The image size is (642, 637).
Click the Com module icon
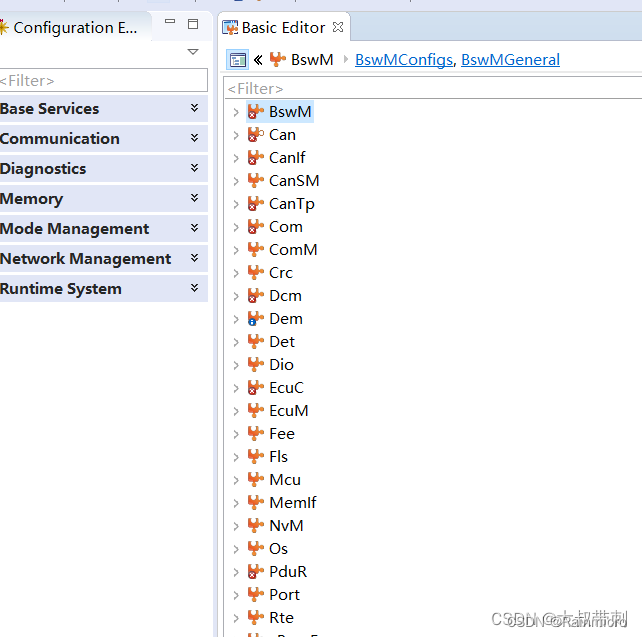[x=256, y=226]
